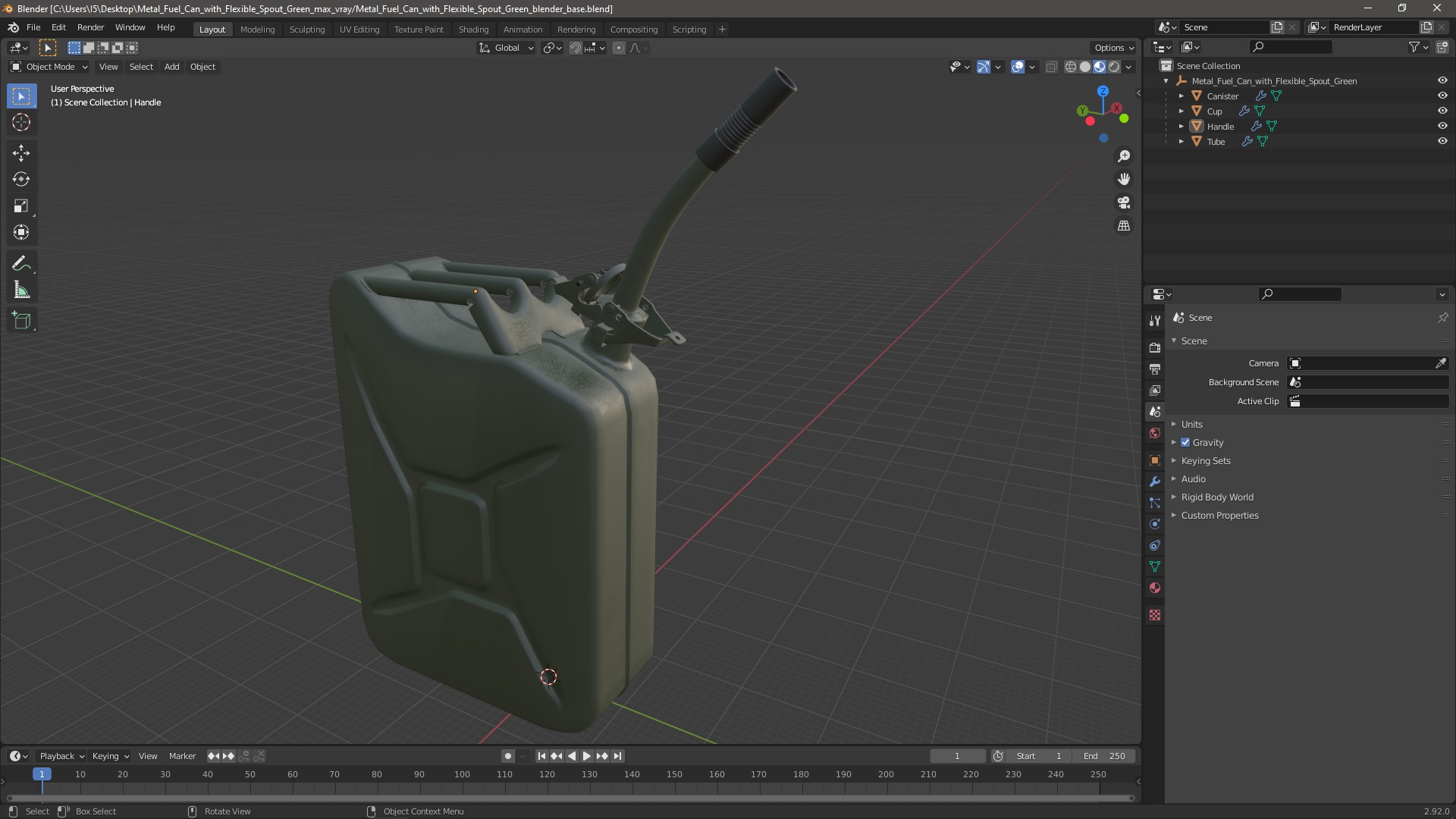
Task: Expand the Rigid Body World panel
Action: pos(1216,497)
